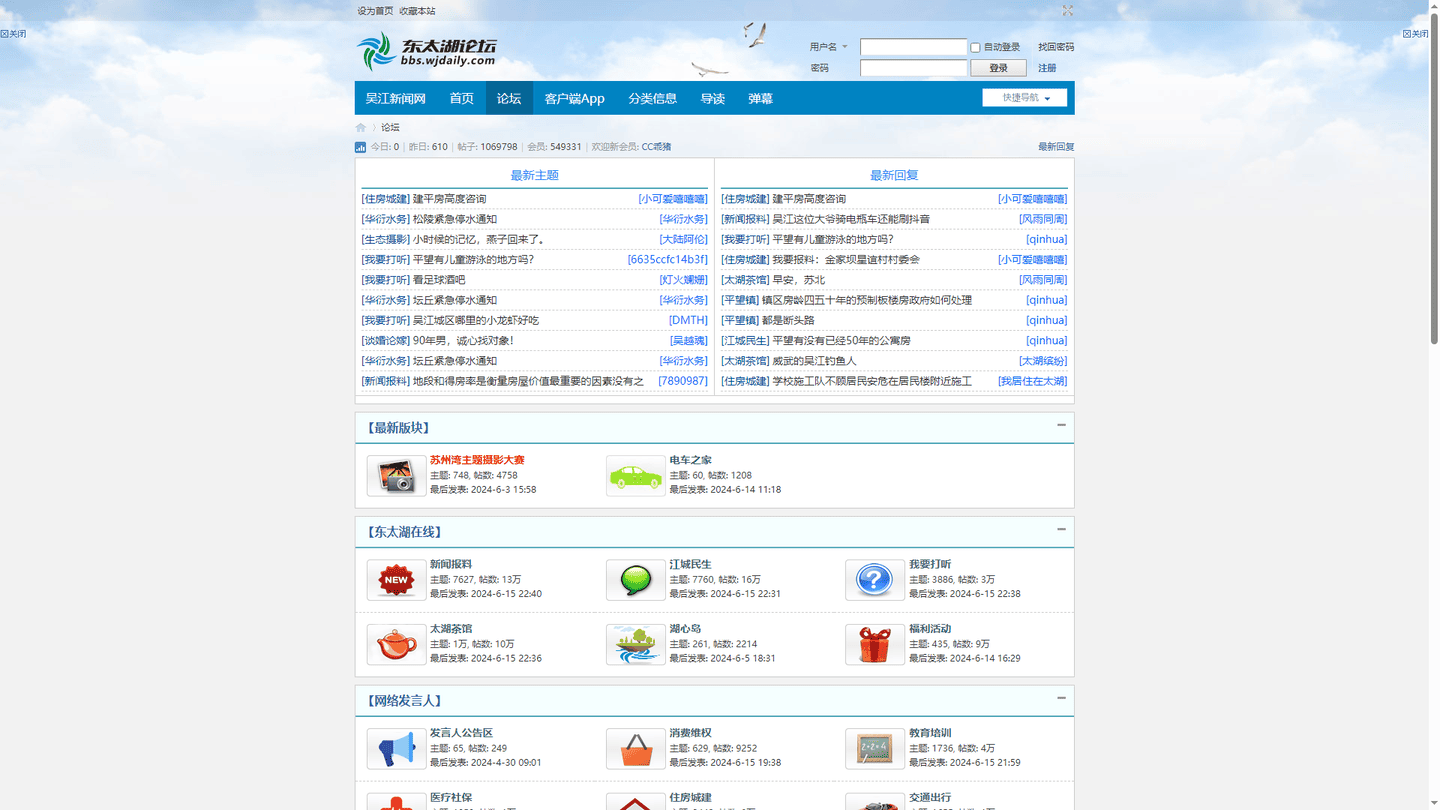Image resolution: width=1440 pixels, height=810 pixels.
Task: Open reply 吴江这位大爷骑电瓶车还能刷抖音
Action: tap(851, 219)
